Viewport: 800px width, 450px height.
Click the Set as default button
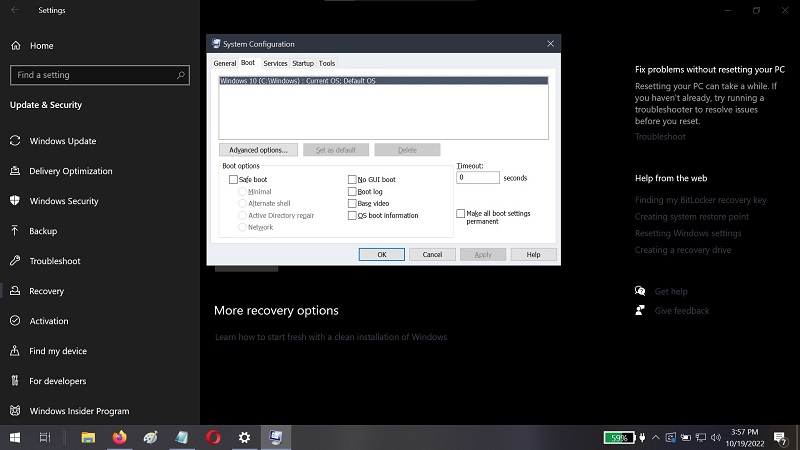[336, 150]
